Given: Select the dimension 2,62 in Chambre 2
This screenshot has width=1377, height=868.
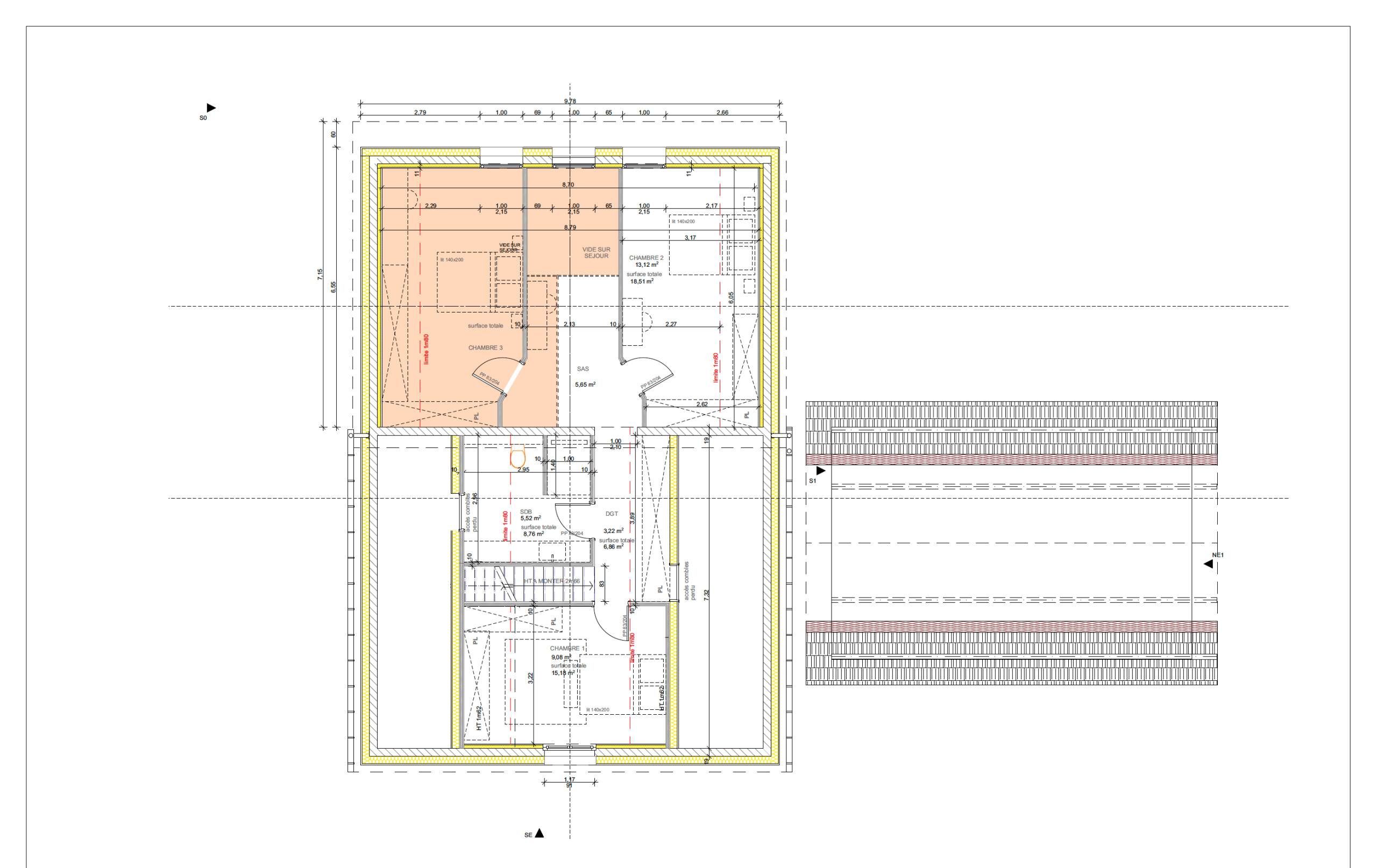Looking at the screenshot, I should click(x=701, y=404).
